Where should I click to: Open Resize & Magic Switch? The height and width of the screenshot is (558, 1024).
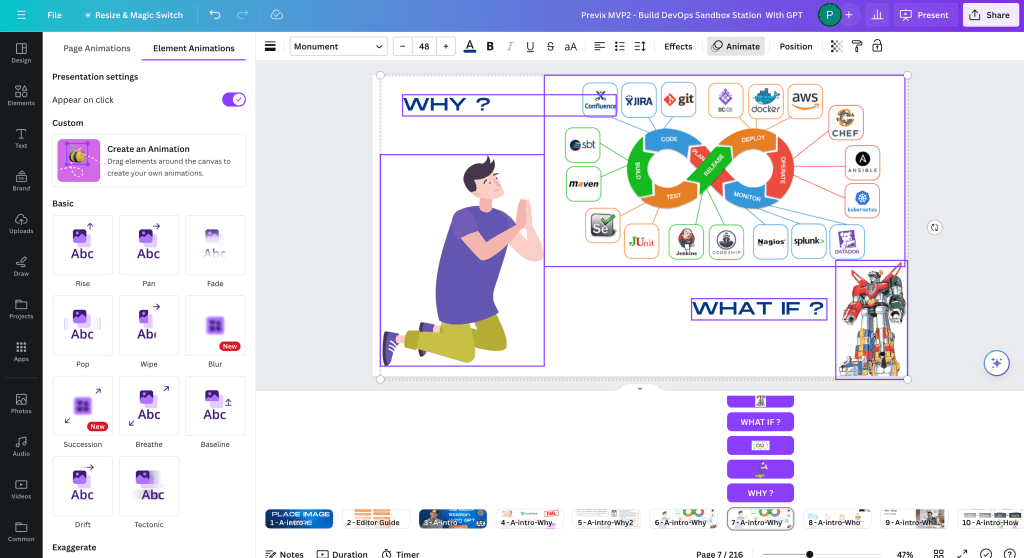(133, 14)
